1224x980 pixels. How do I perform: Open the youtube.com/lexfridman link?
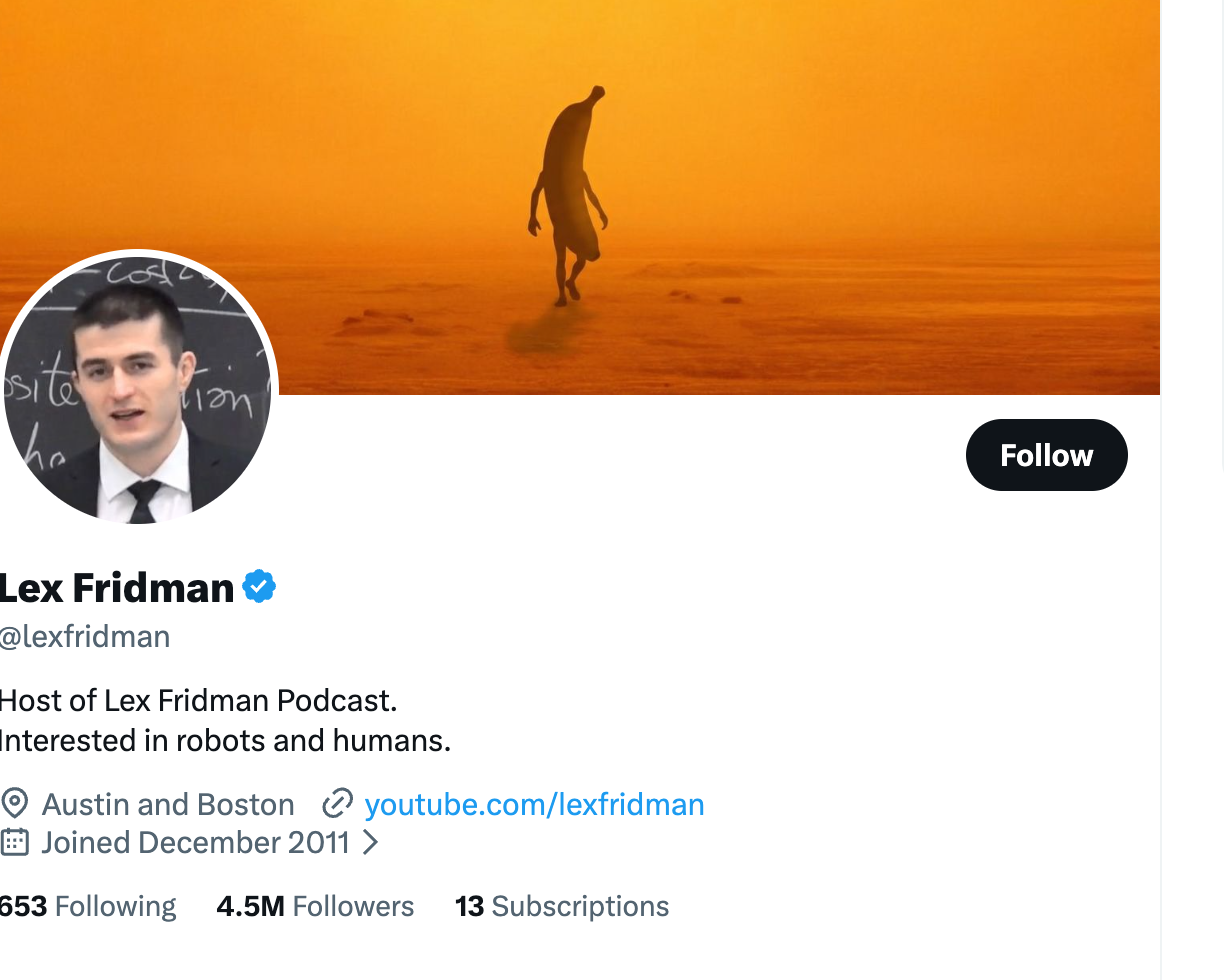point(534,804)
